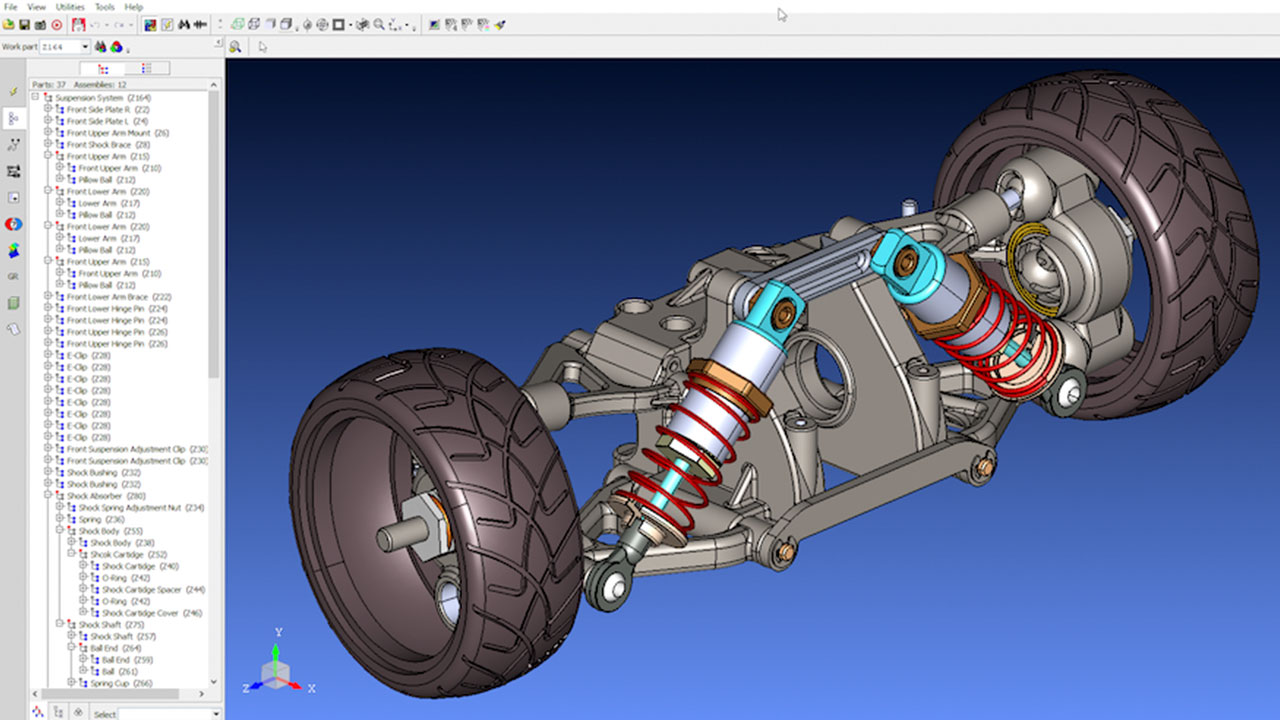Click the binoculars search icon in main toolbar
This screenshot has width=1280, height=720.
pyautogui.click(x=185, y=24)
